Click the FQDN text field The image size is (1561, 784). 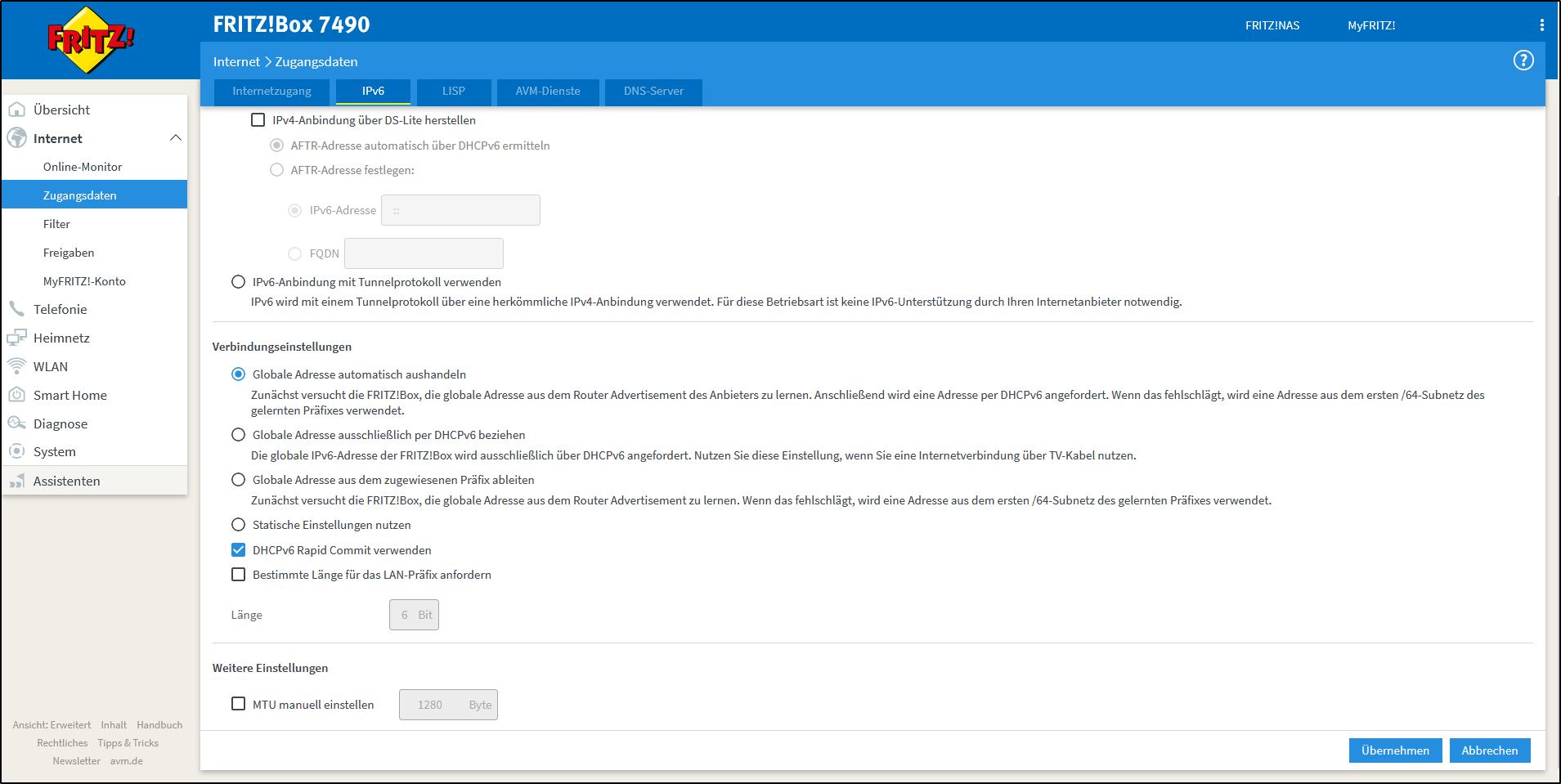coord(424,253)
